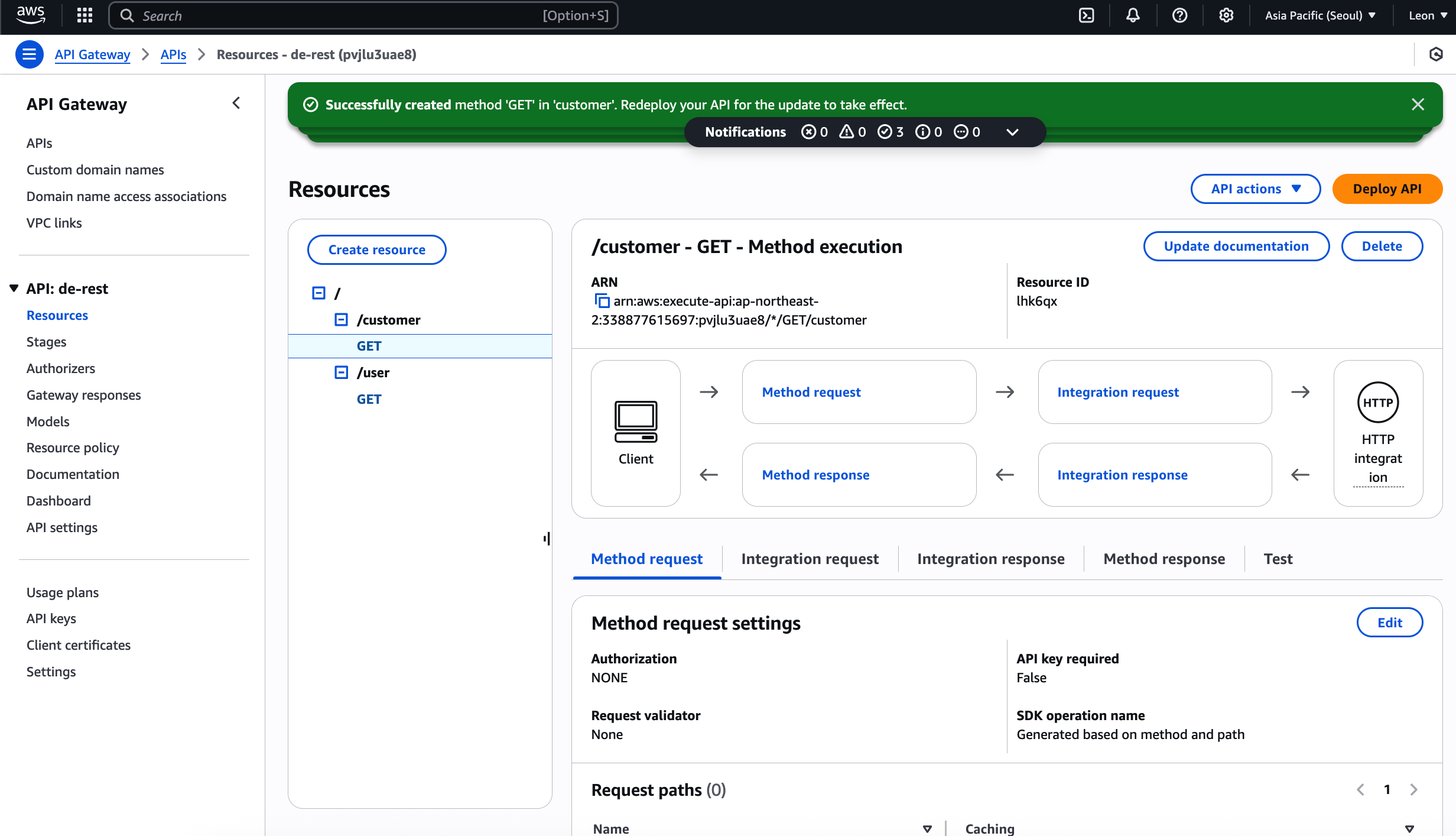Image resolution: width=1456 pixels, height=836 pixels.
Task: Switch to the Test tab
Action: tap(1278, 559)
